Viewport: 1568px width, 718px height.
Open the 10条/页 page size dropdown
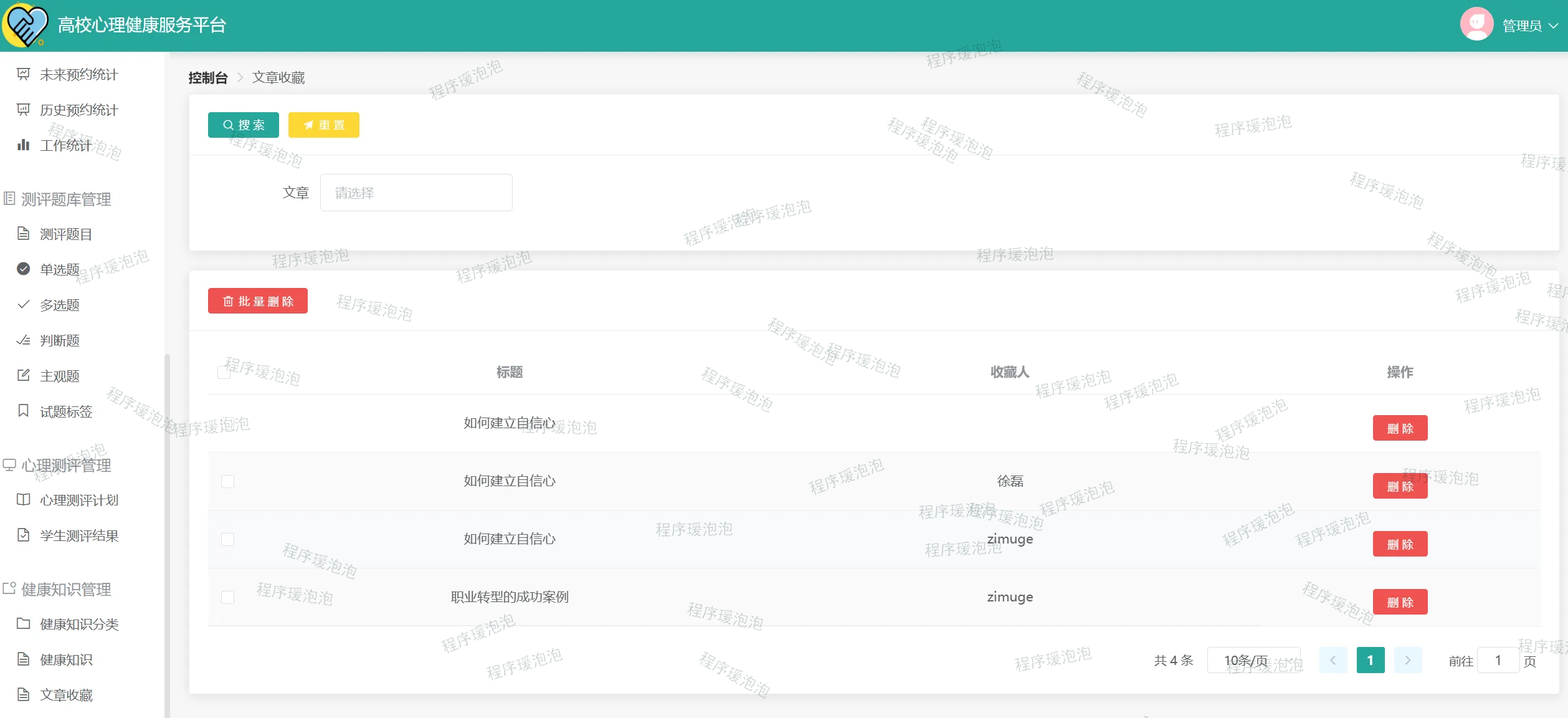pyautogui.click(x=1253, y=660)
